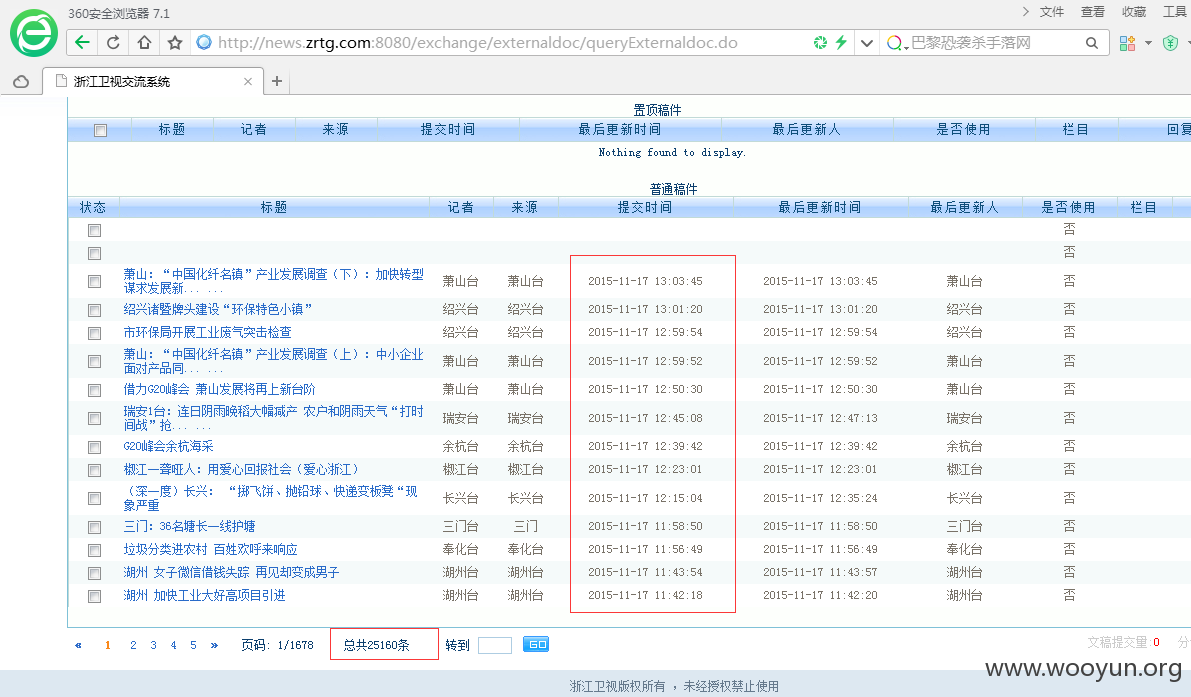Viewport: 1191px width, 697px height.
Task: Go to page 3 of results
Action: click(x=153, y=645)
